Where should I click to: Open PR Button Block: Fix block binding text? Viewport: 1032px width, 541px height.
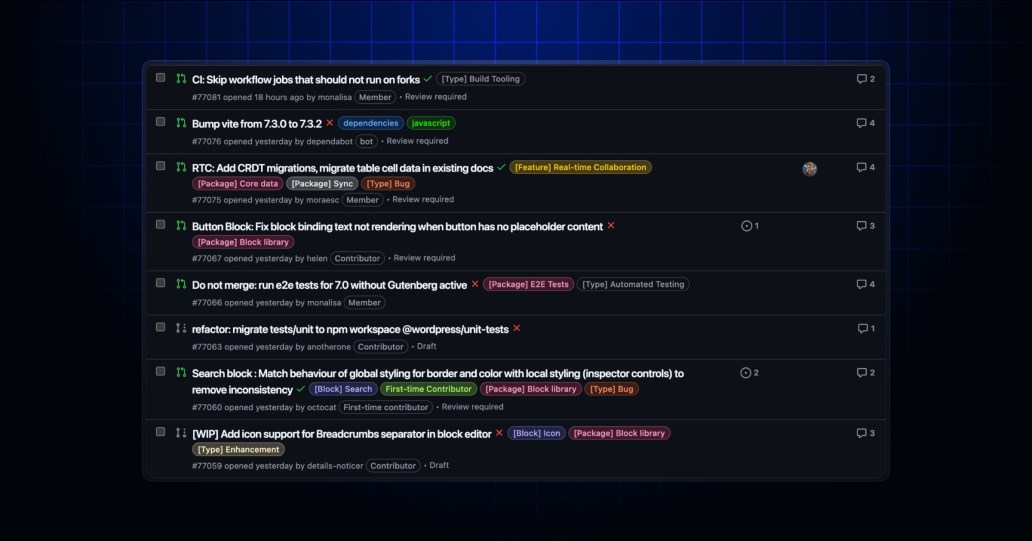[x=398, y=226]
